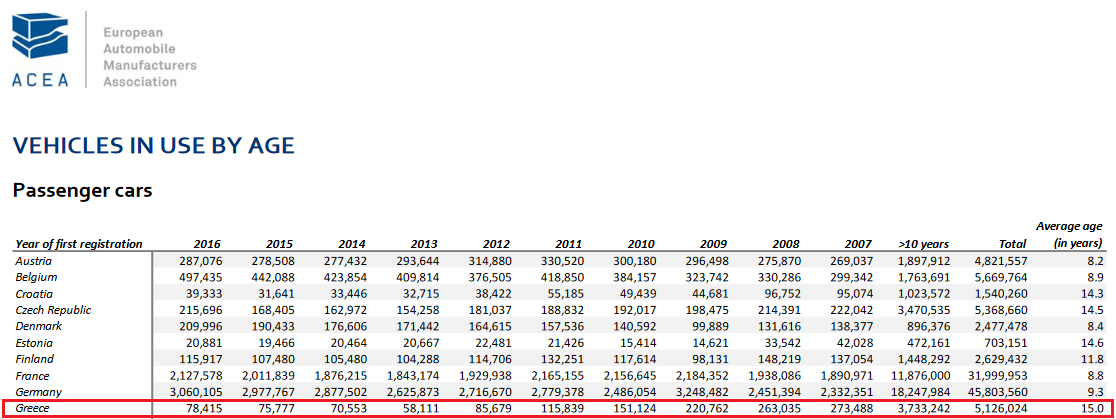Image resolution: width=1116 pixels, height=419 pixels.
Task: Click the 'Passenger cars' subheading
Action: pyautogui.click(x=83, y=191)
